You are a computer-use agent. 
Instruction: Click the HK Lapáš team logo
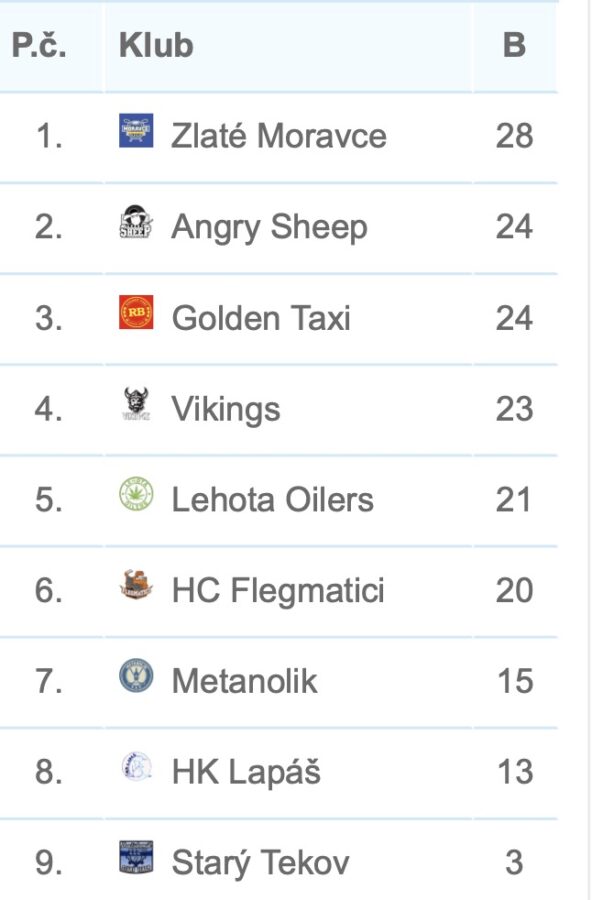[136, 766]
